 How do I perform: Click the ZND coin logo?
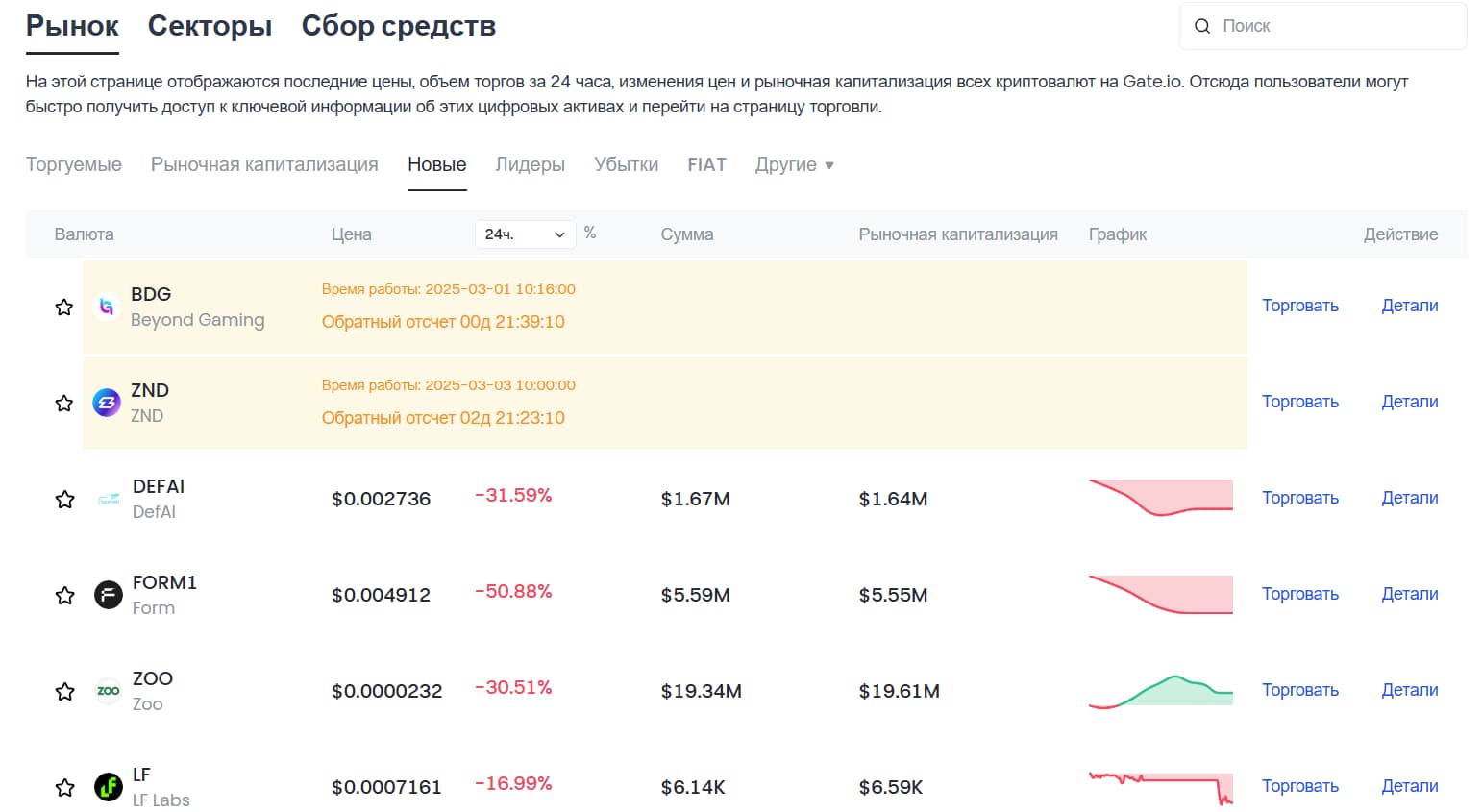(107, 403)
